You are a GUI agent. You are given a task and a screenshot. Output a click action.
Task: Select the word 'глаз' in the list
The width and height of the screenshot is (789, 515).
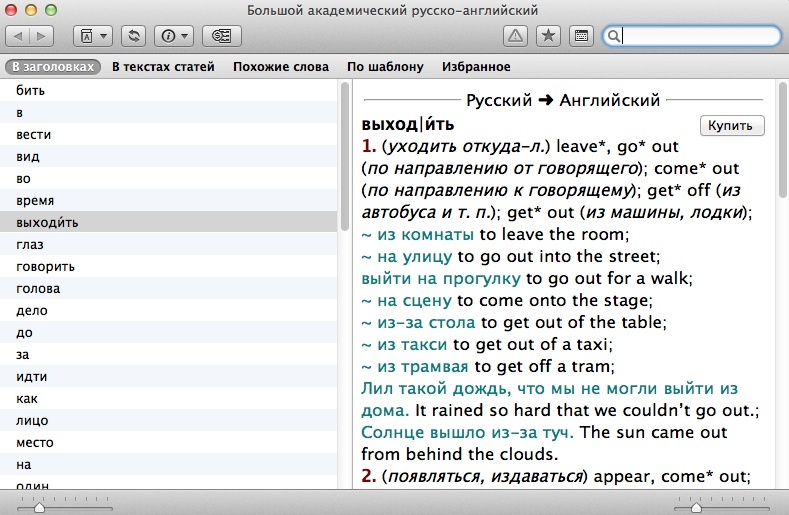tap(169, 244)
